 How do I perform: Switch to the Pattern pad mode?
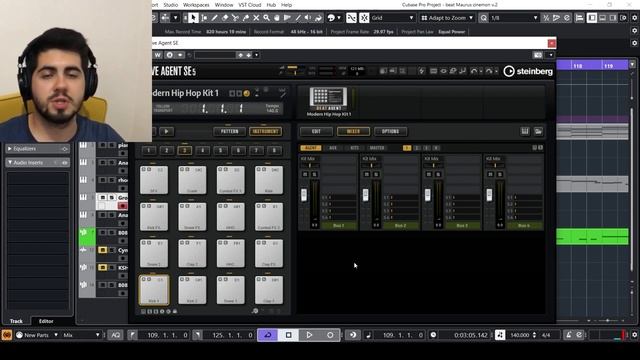click(229, 131)
